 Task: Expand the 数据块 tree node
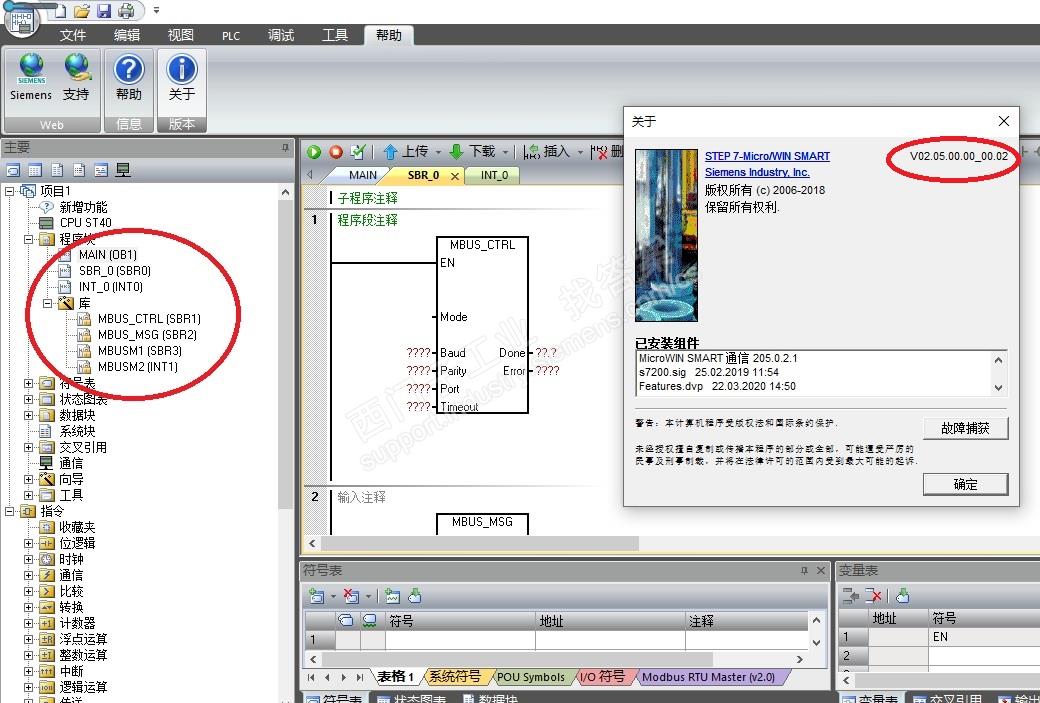pyautogui.click(x=29, y=415)
